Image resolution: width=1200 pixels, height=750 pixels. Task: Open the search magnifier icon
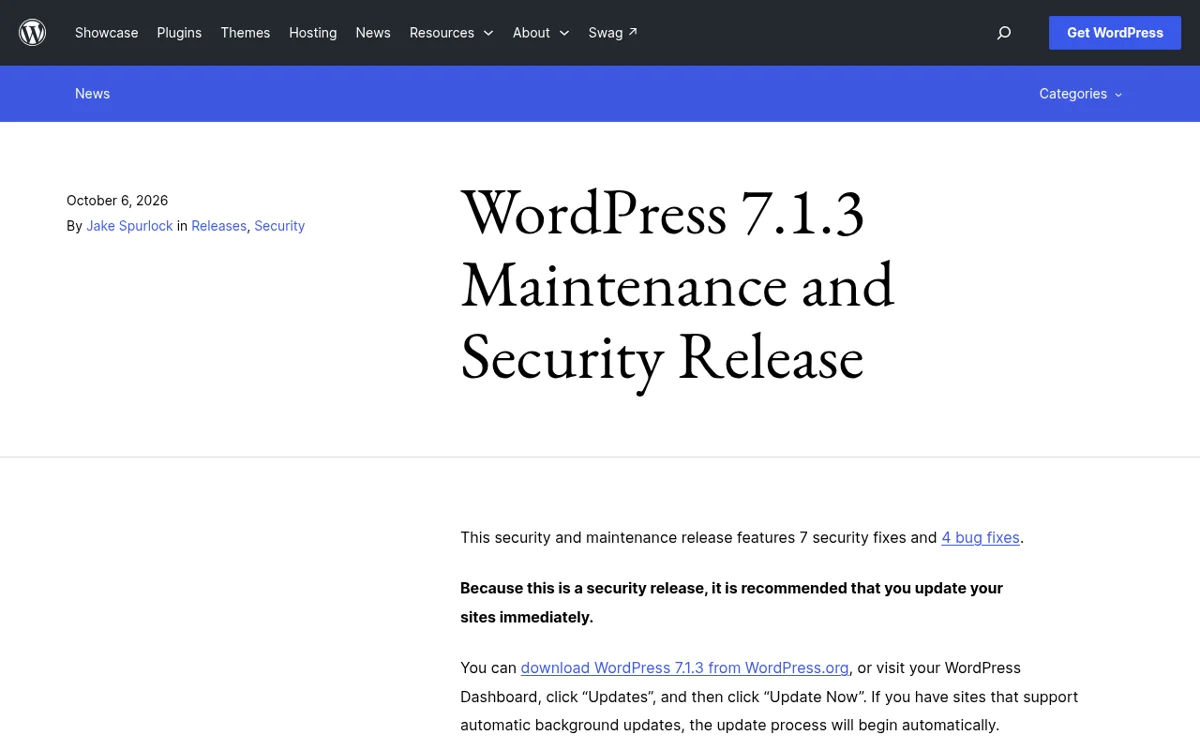tap(1004, 33)
